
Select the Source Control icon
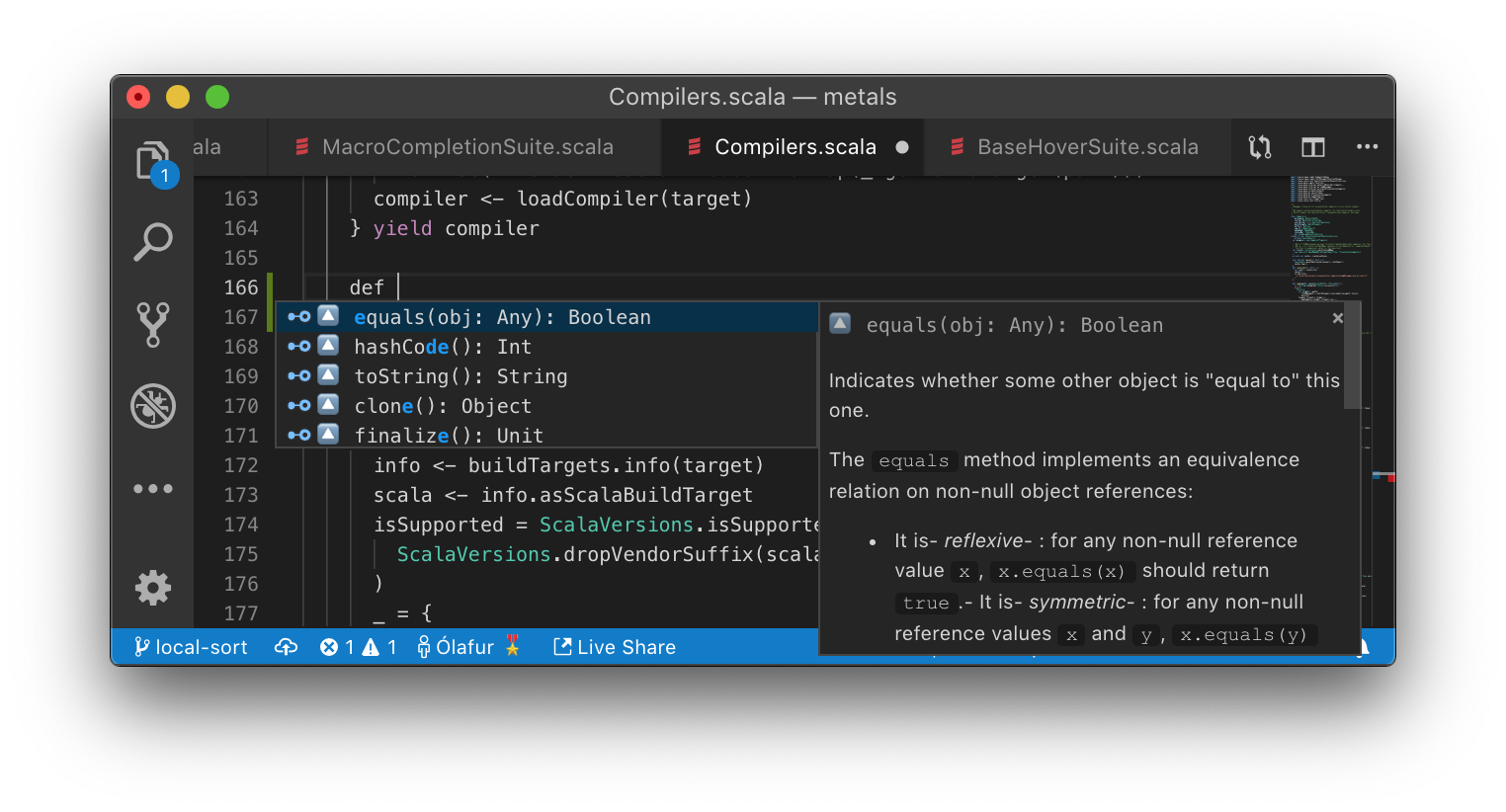click(x=153, y=324)
